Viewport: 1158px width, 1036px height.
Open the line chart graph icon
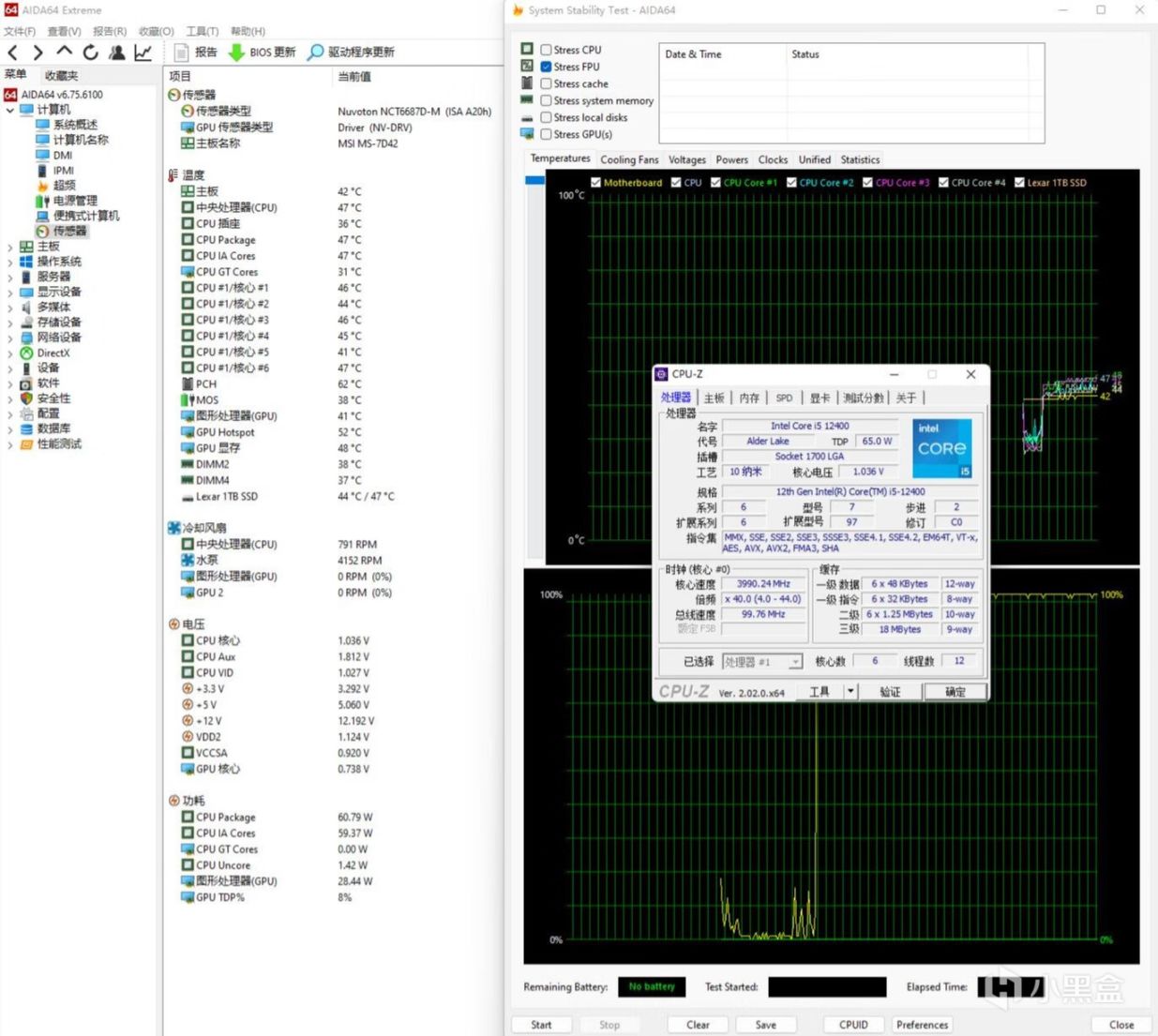(143, 53)
